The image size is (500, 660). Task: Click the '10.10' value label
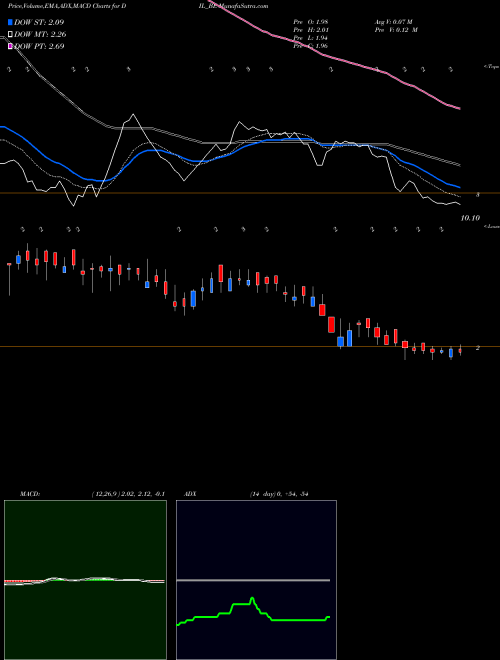[470, 218]
